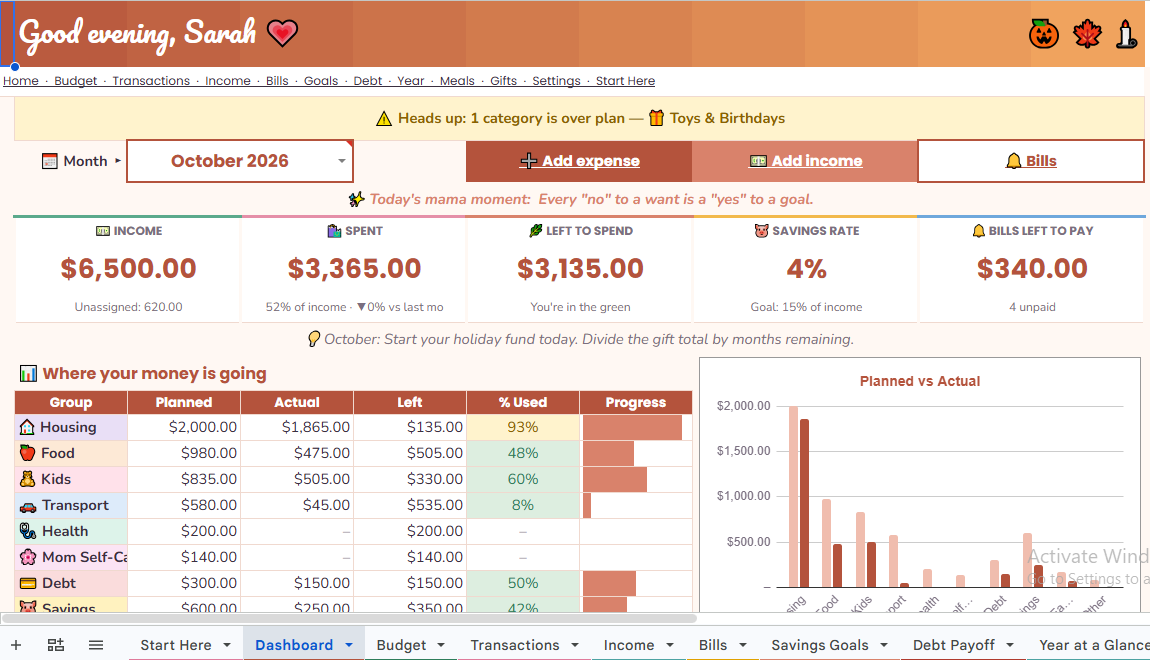This screenshot has height=660, width=1150.
Task: Select the $340.00 bills left value
Action: (1032, 268)
